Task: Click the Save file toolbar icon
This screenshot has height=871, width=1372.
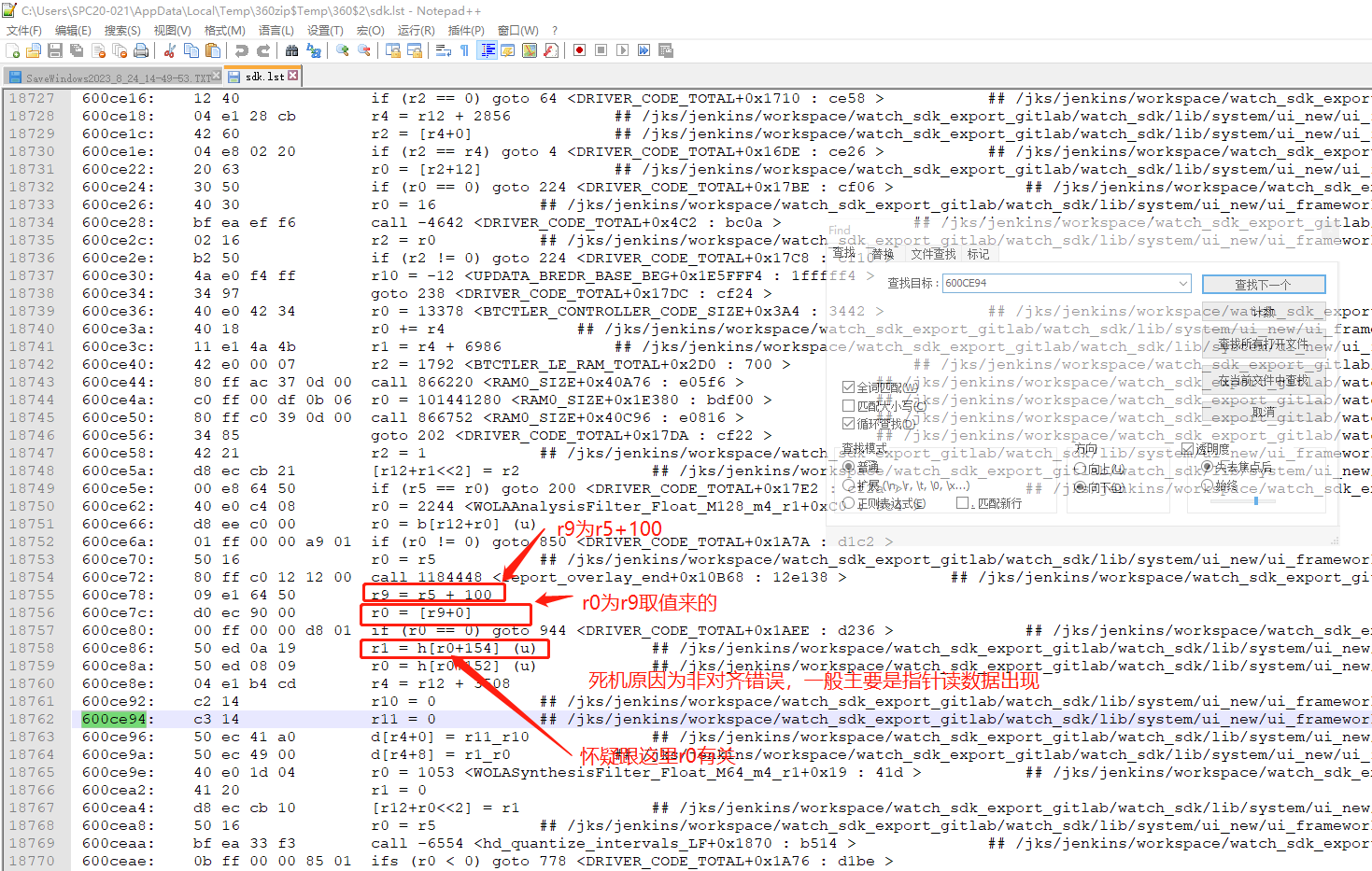Action: click(x=55, y=50)
